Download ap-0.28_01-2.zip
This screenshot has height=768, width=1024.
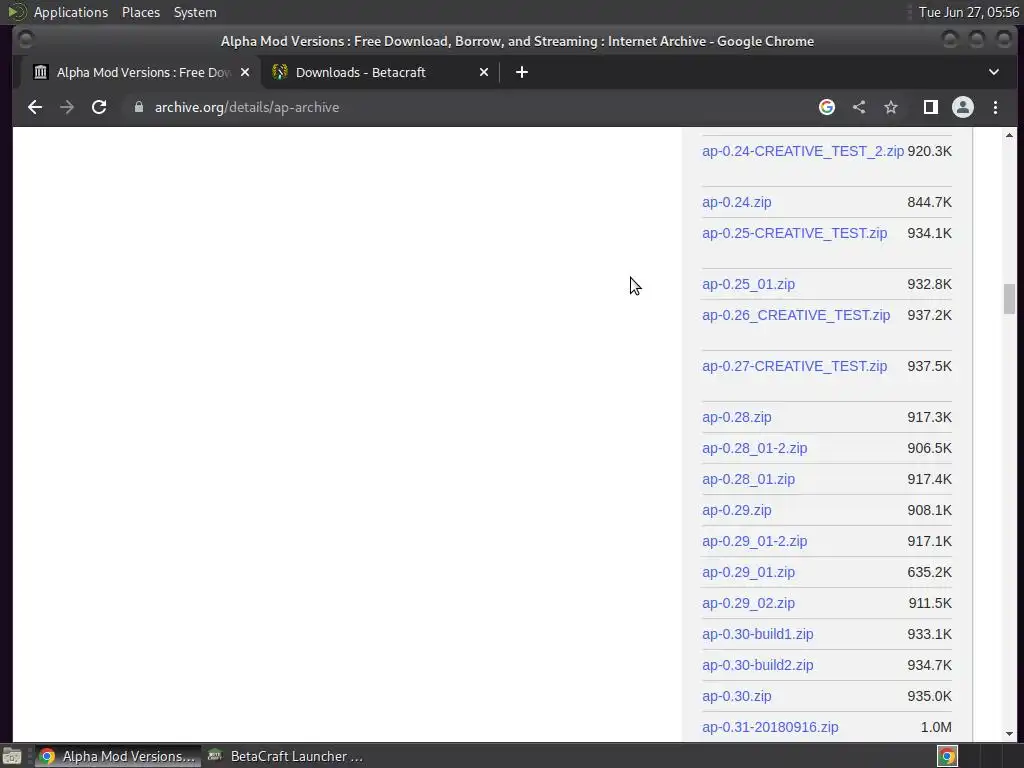click(x=754, y=448)
